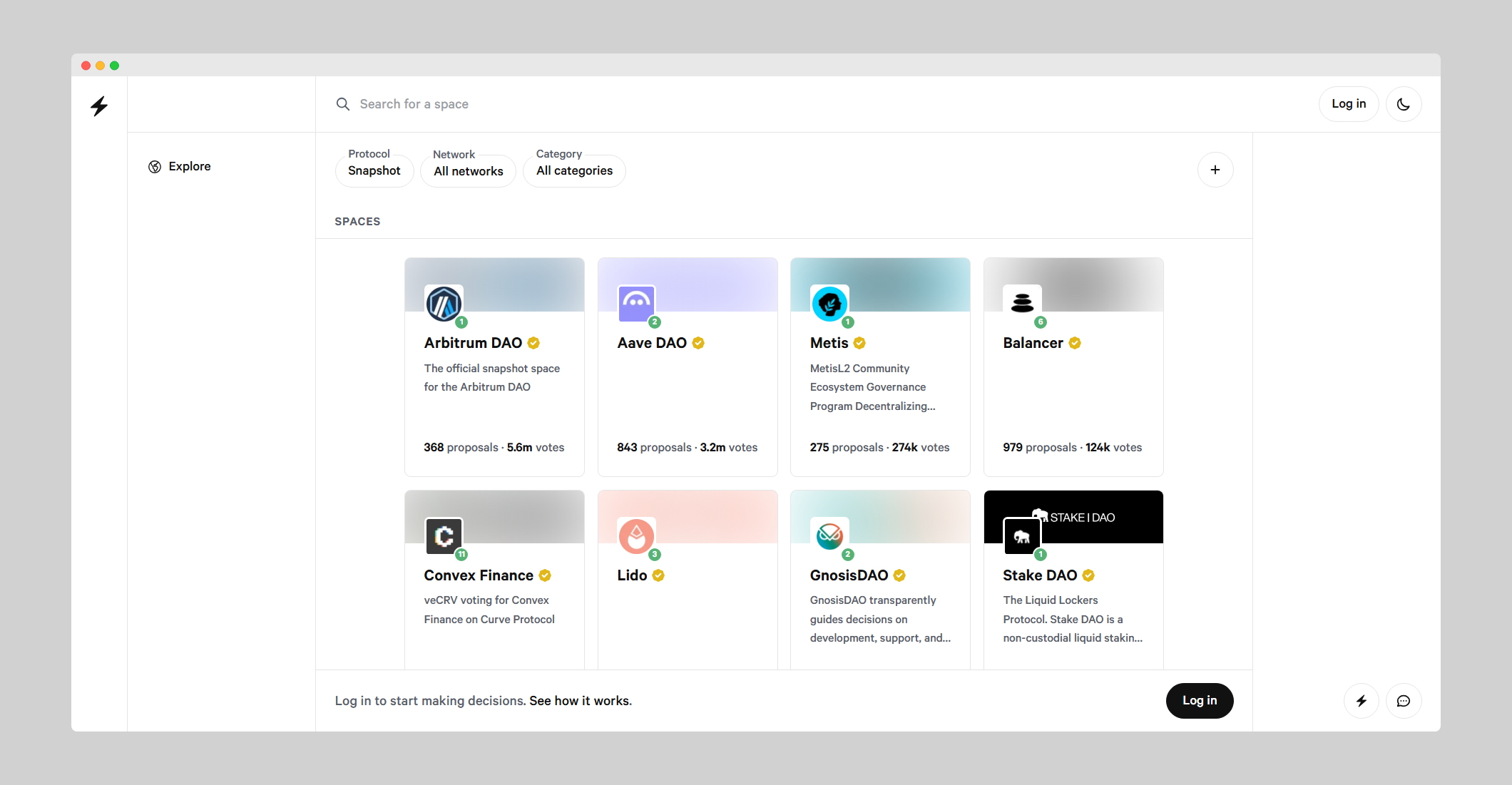Screen dimensions: 1512x785
Task: Click the Metis avatar icon
Action: pos(829,304)
